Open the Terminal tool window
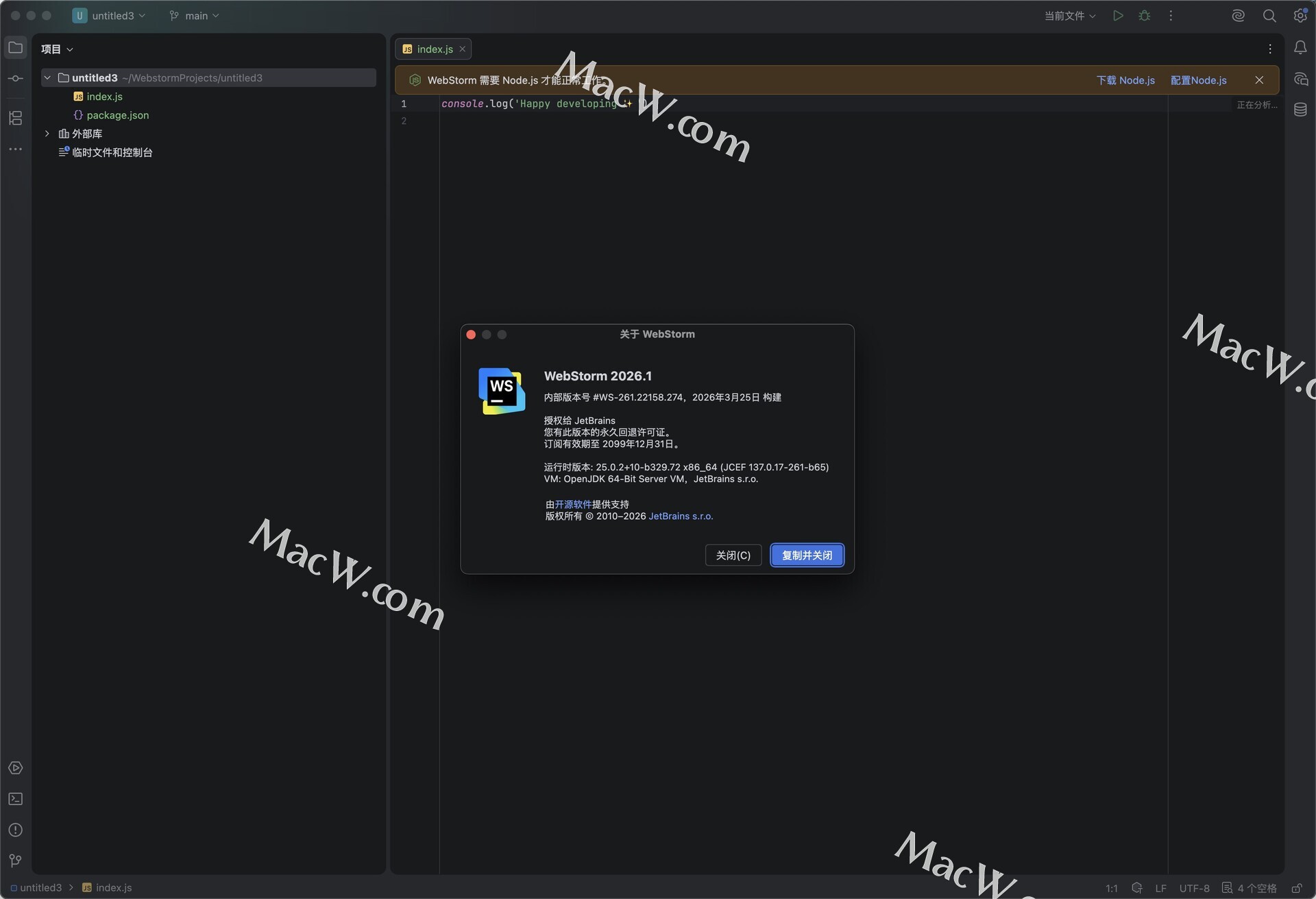This screenshot has width=1316, height=899. (15, 799)
